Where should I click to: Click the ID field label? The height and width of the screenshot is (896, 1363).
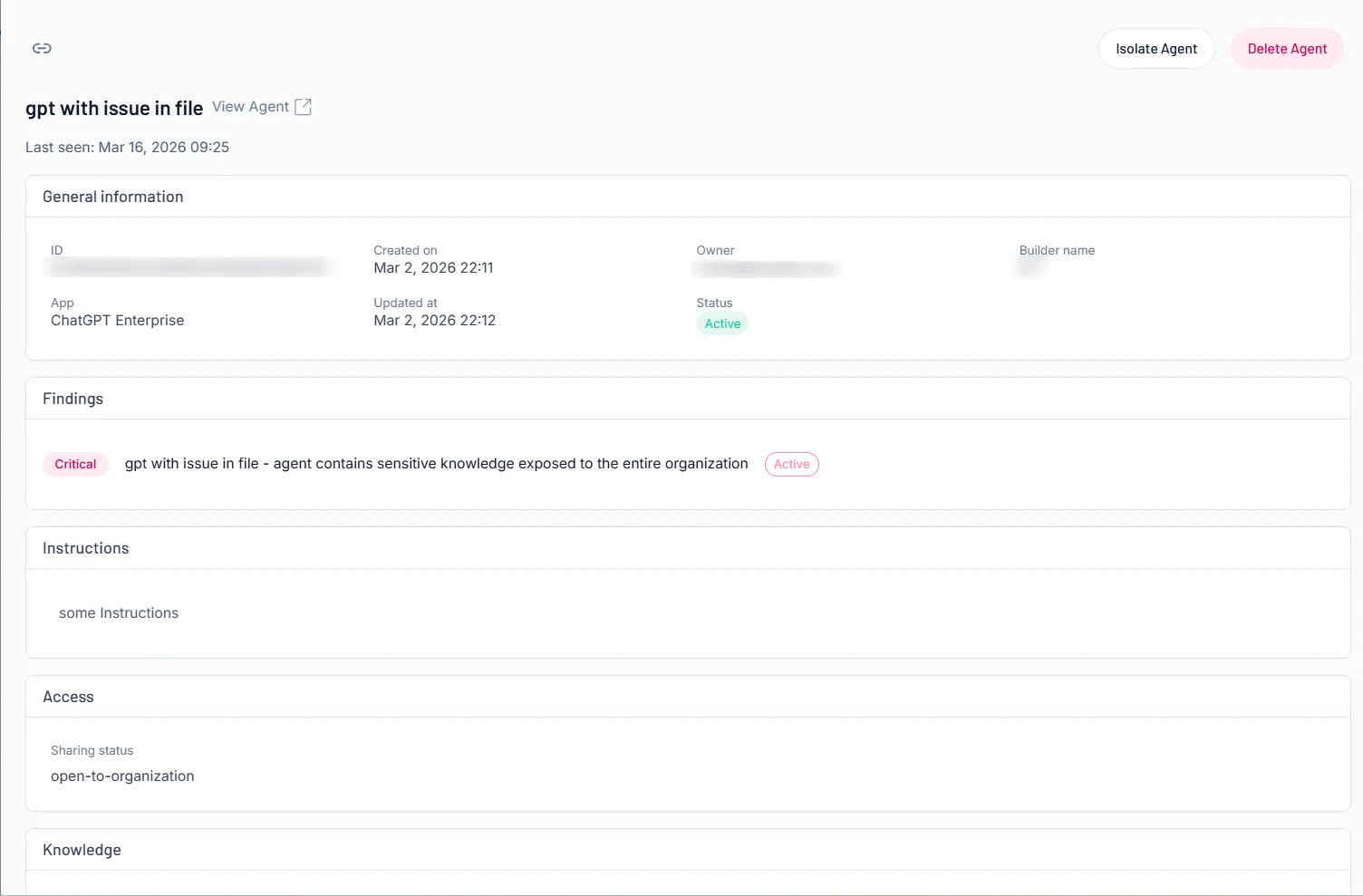point(56,250)
